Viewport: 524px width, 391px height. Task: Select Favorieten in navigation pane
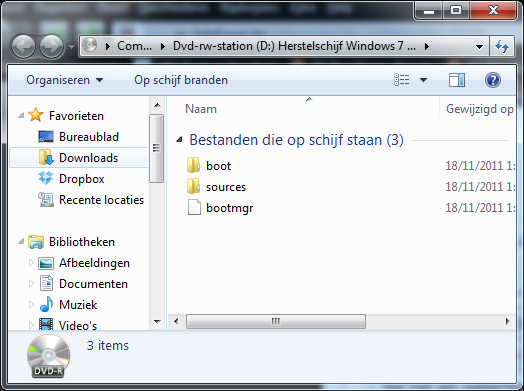(x=76, y=116)
